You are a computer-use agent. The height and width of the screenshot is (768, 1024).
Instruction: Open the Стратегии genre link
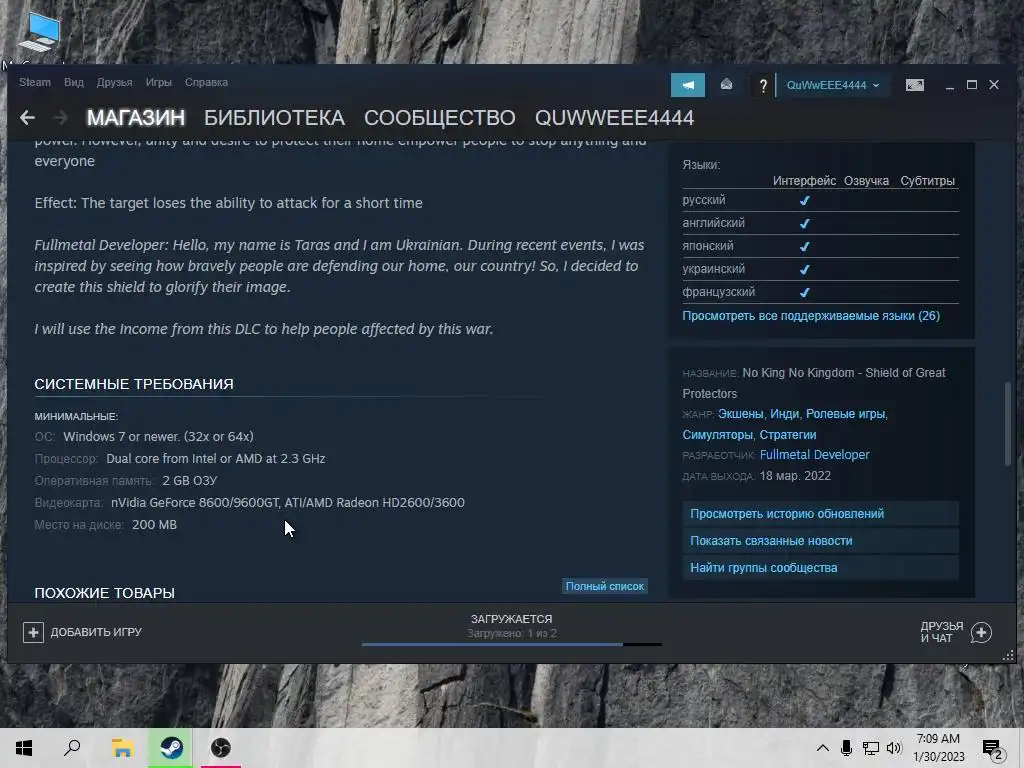coord(788,435)
